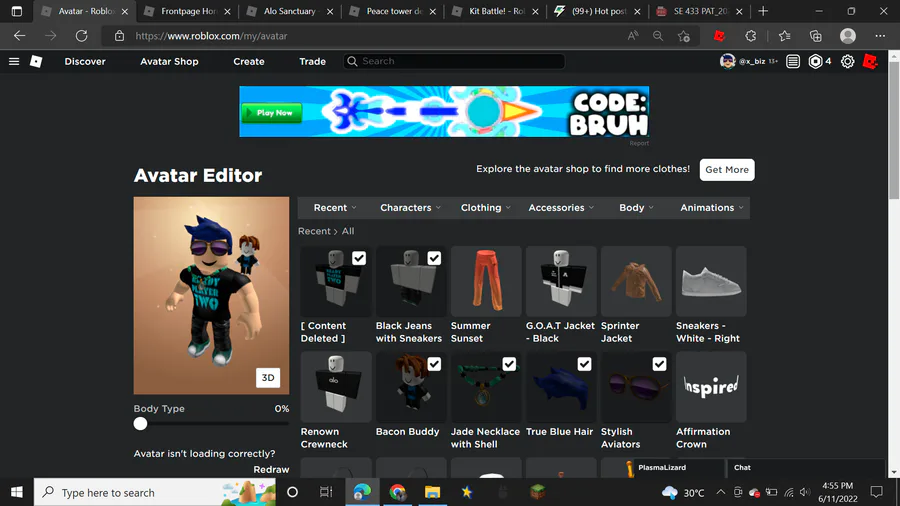Open Task View on taskbar

click(x=326, y=492)
